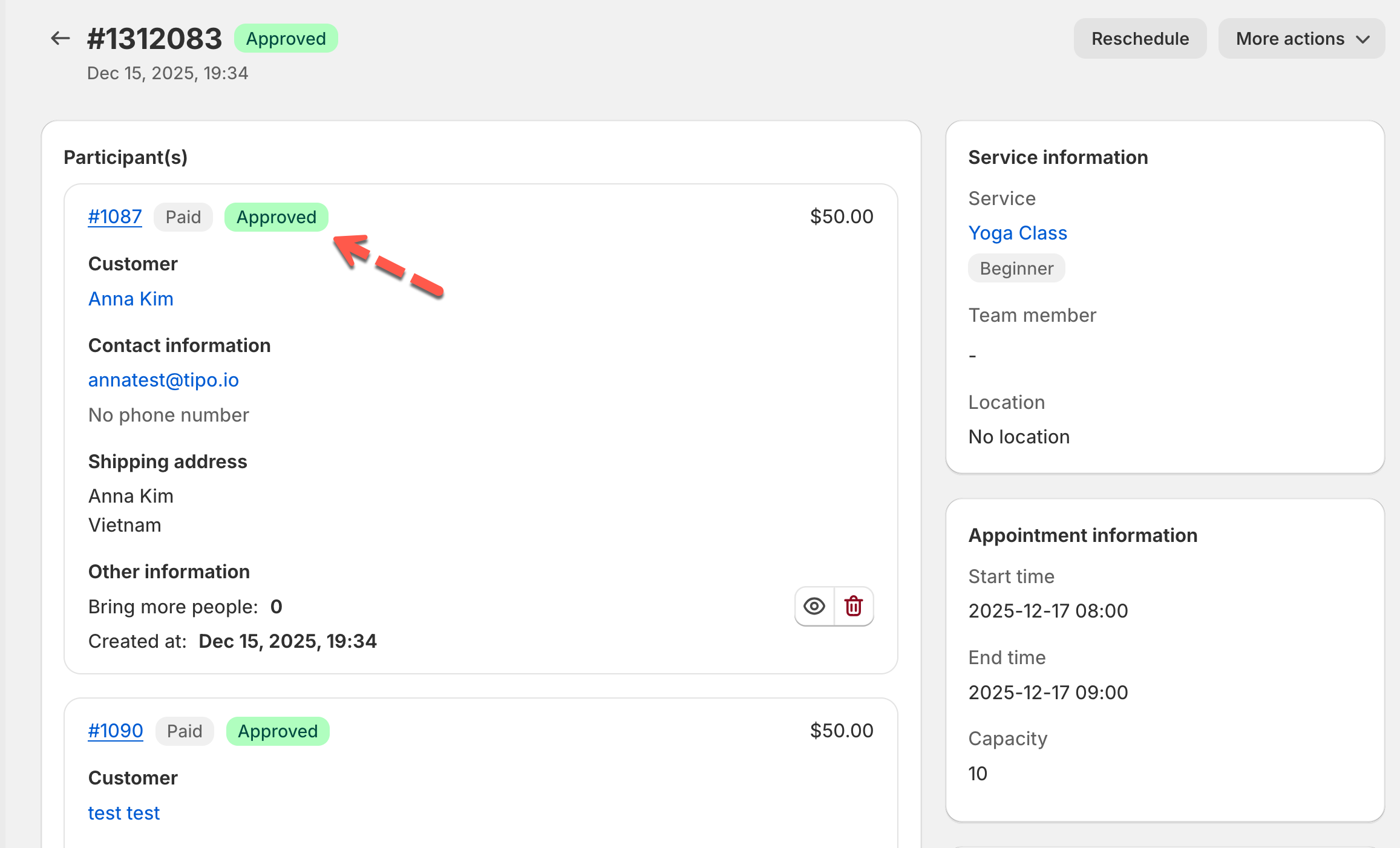
Task: Click the Approved badge beside #1312083
Action: pyautogui.click(x=286, y=39)
